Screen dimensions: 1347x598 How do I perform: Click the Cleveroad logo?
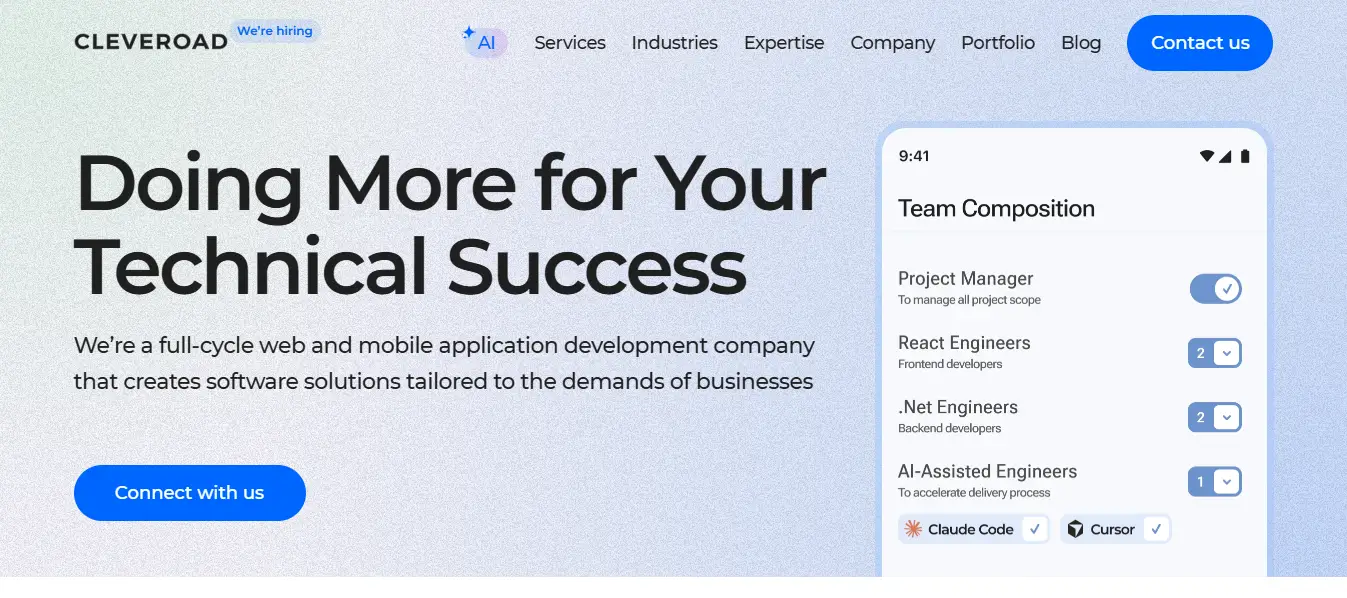[x=150, y=43]
